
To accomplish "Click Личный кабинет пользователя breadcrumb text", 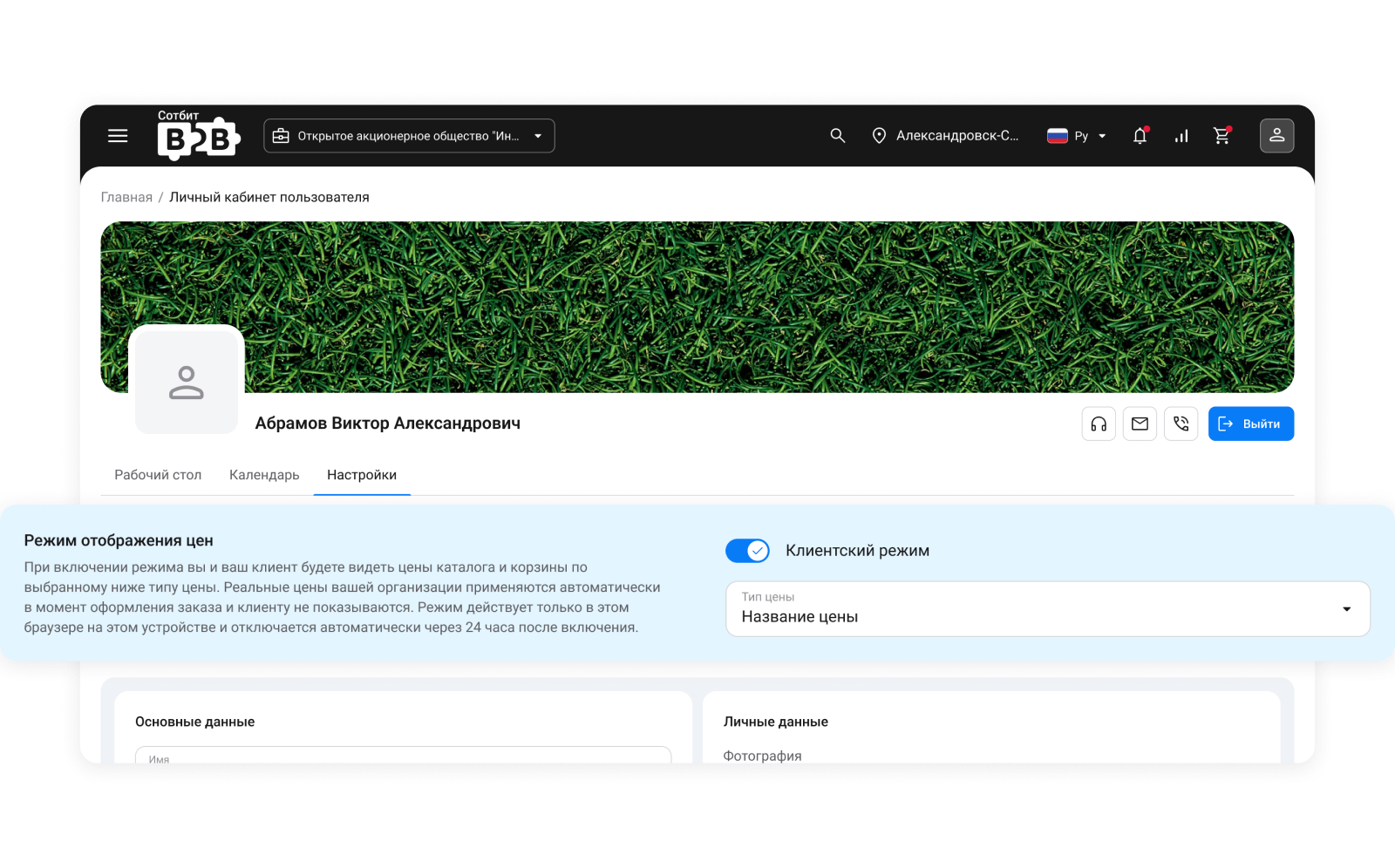I will [269, 197].
